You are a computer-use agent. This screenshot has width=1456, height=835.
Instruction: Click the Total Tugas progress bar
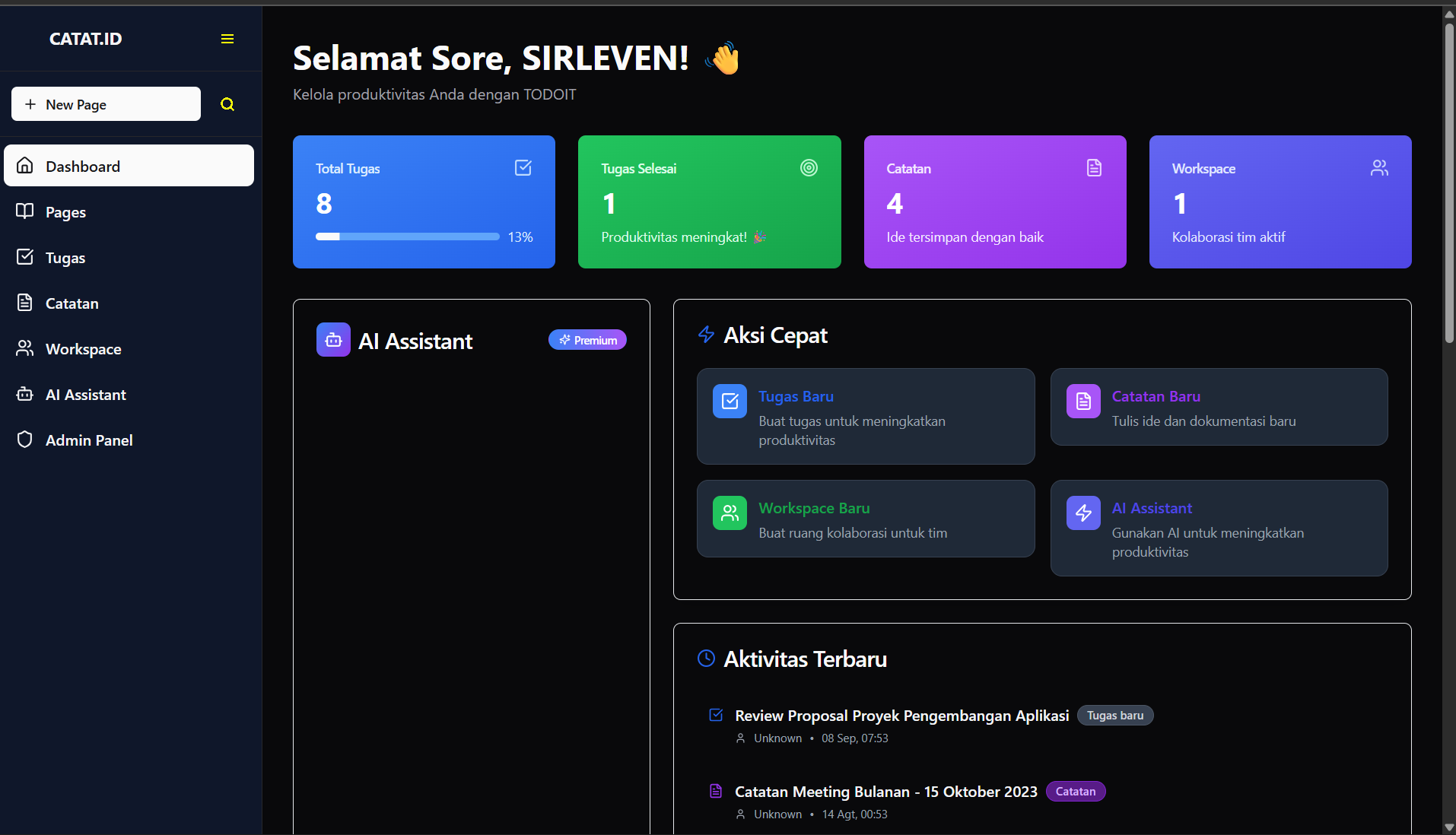pyautogui.click(x=408, y=237)
